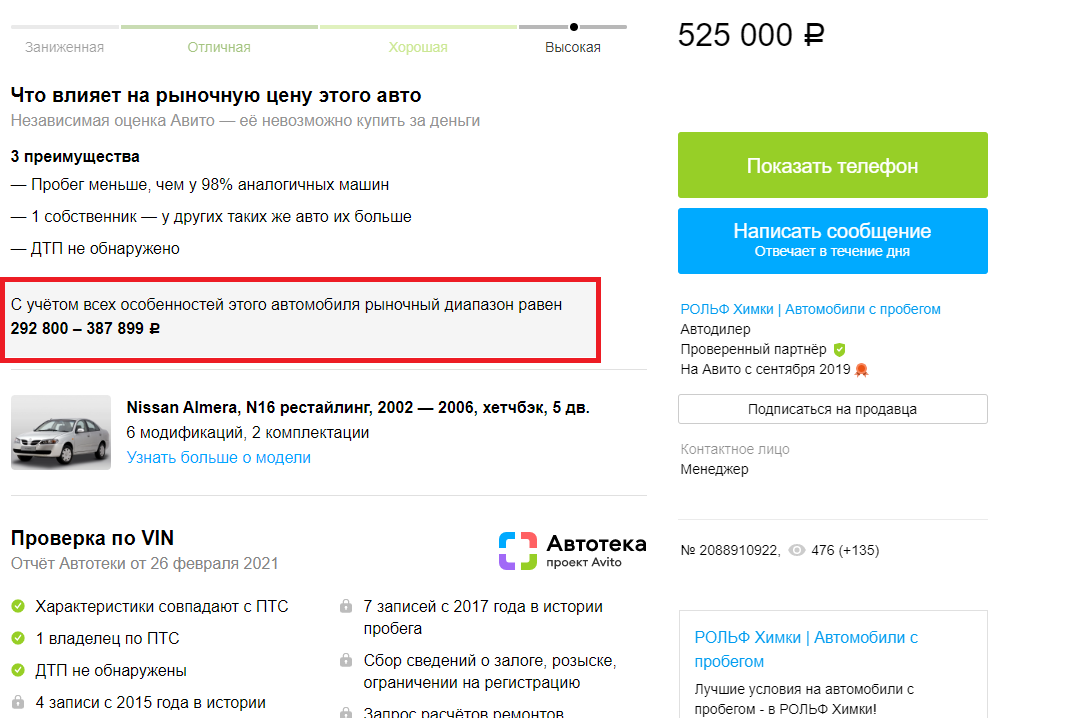
Task: Open Узнать больше о модели link
Action: (x=218, y=458)
